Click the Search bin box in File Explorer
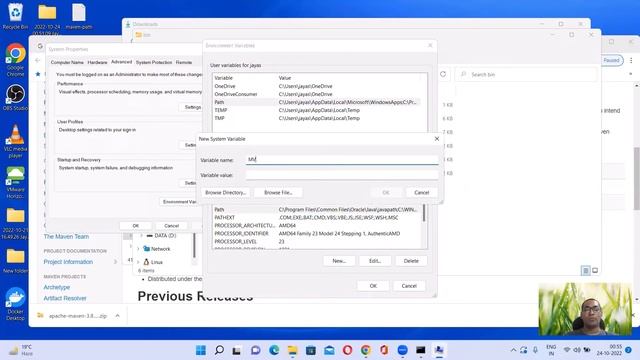 526,74
